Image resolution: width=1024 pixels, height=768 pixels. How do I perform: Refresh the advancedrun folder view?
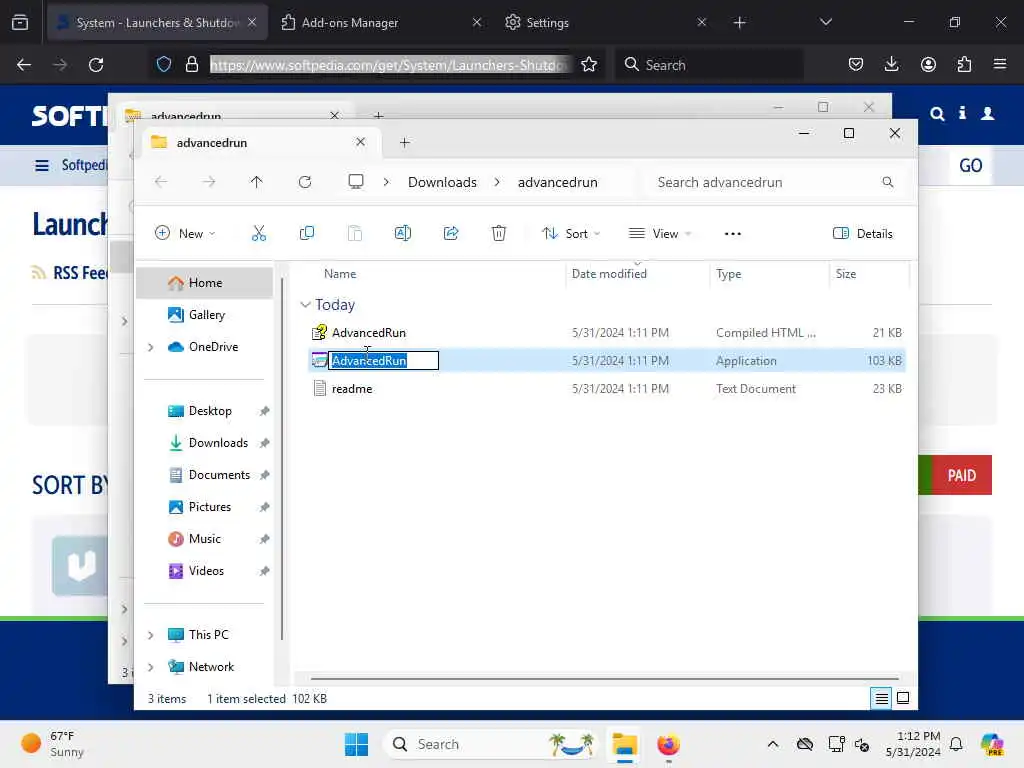[x=305, y=182]
